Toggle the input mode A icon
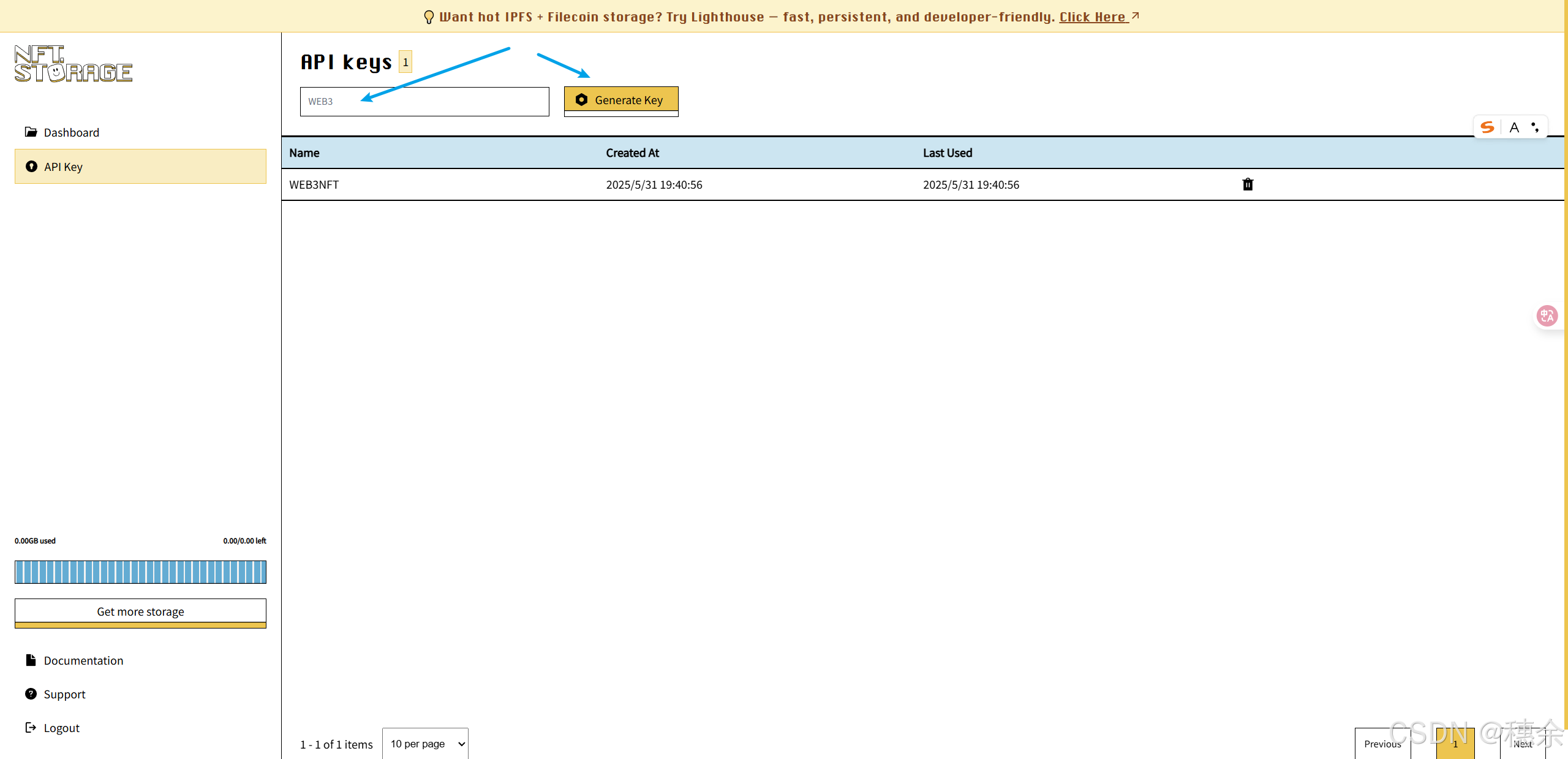The width and height of the screenshot is (1568, 759). point(1514,127)
